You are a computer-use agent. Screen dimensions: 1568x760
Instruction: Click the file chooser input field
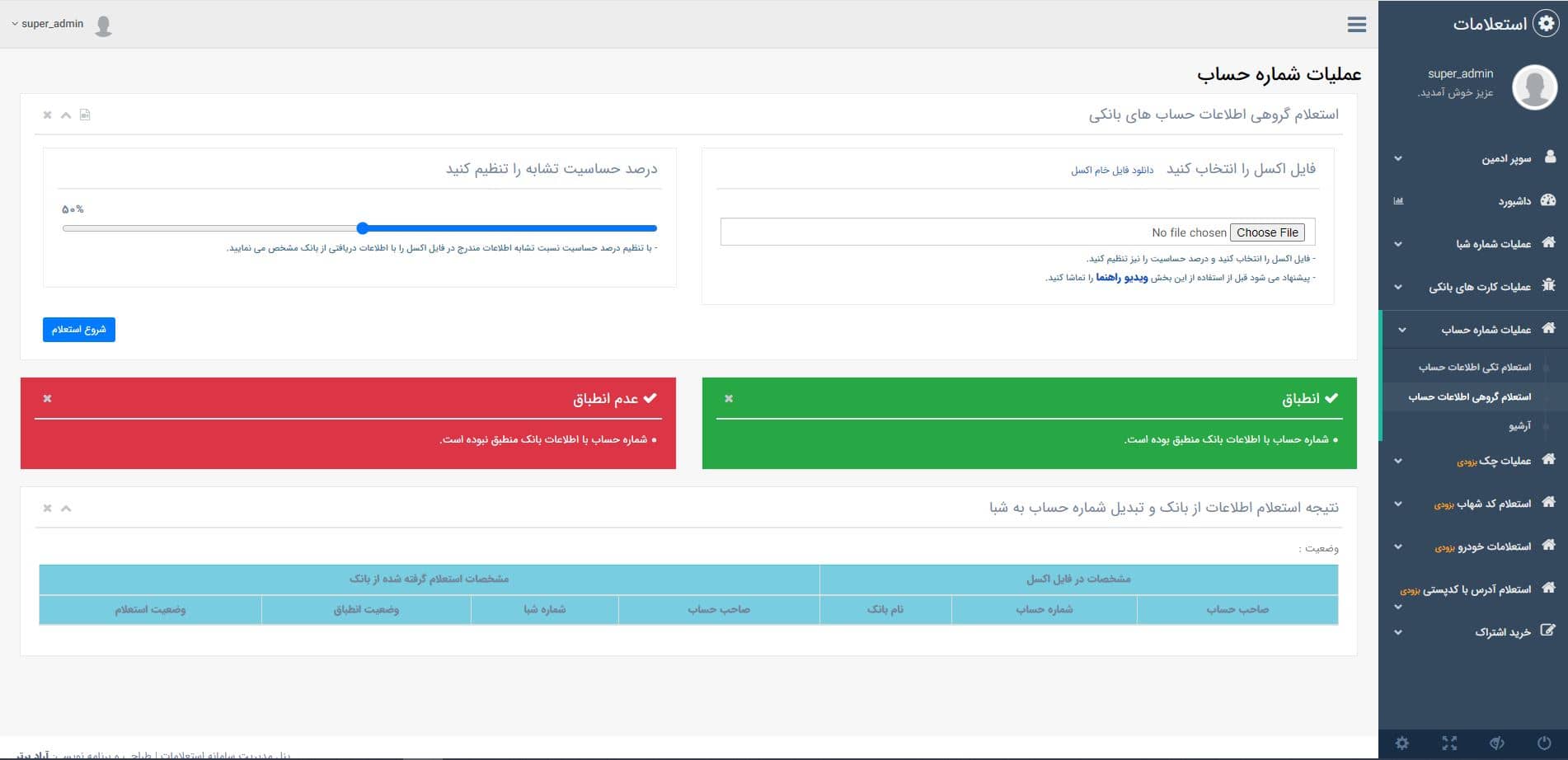coord(1018,232)
